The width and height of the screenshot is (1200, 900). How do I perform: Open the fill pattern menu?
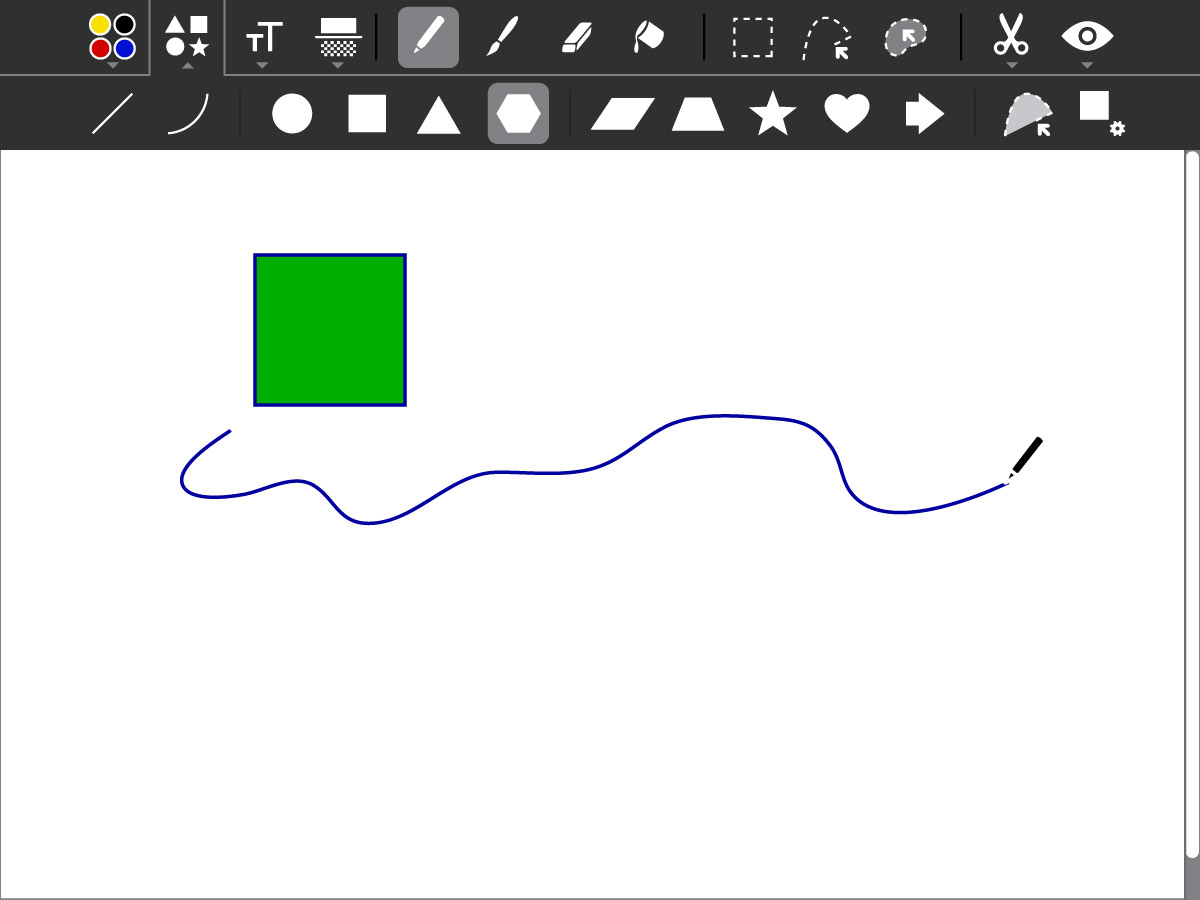(338, 38)
